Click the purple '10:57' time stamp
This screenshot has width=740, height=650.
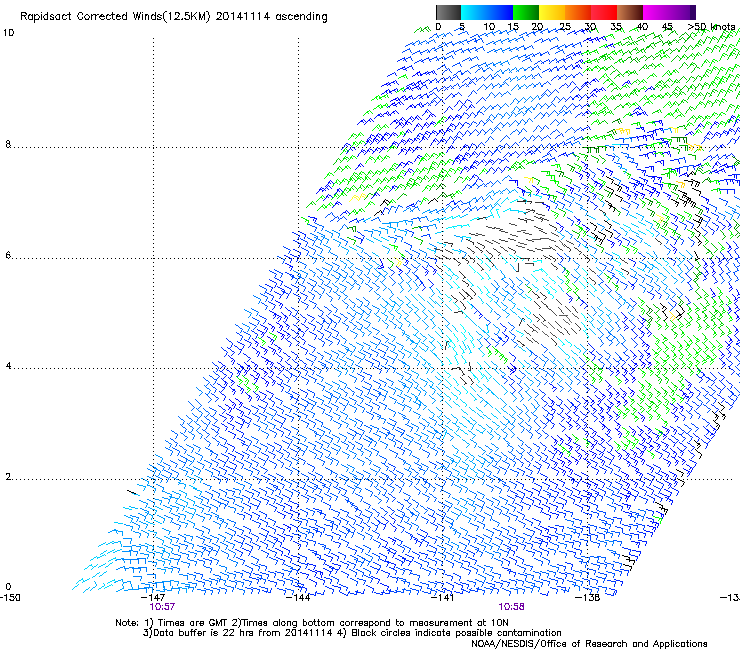(x=162, y=607)
